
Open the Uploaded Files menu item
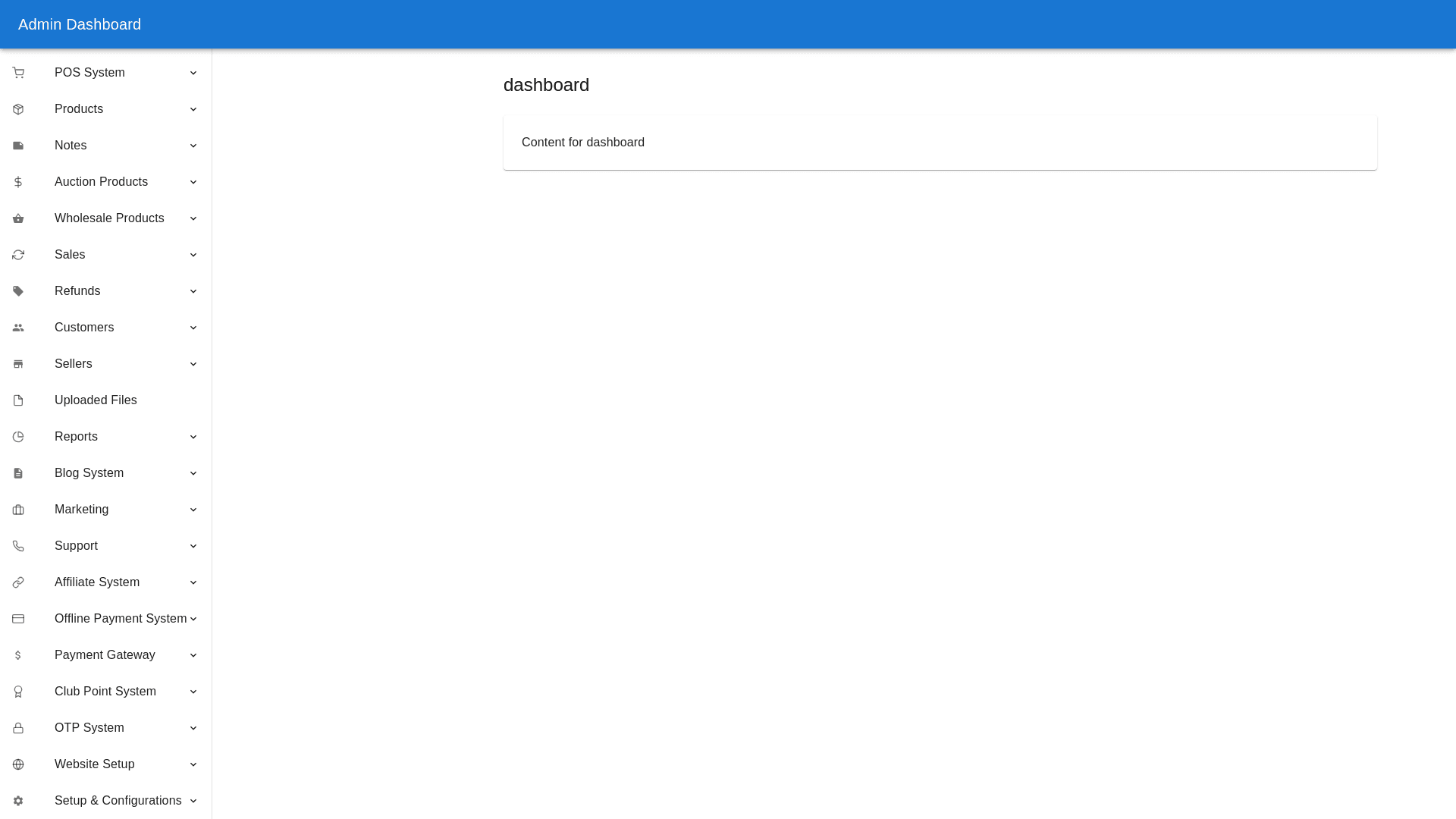tap(96, 400)
